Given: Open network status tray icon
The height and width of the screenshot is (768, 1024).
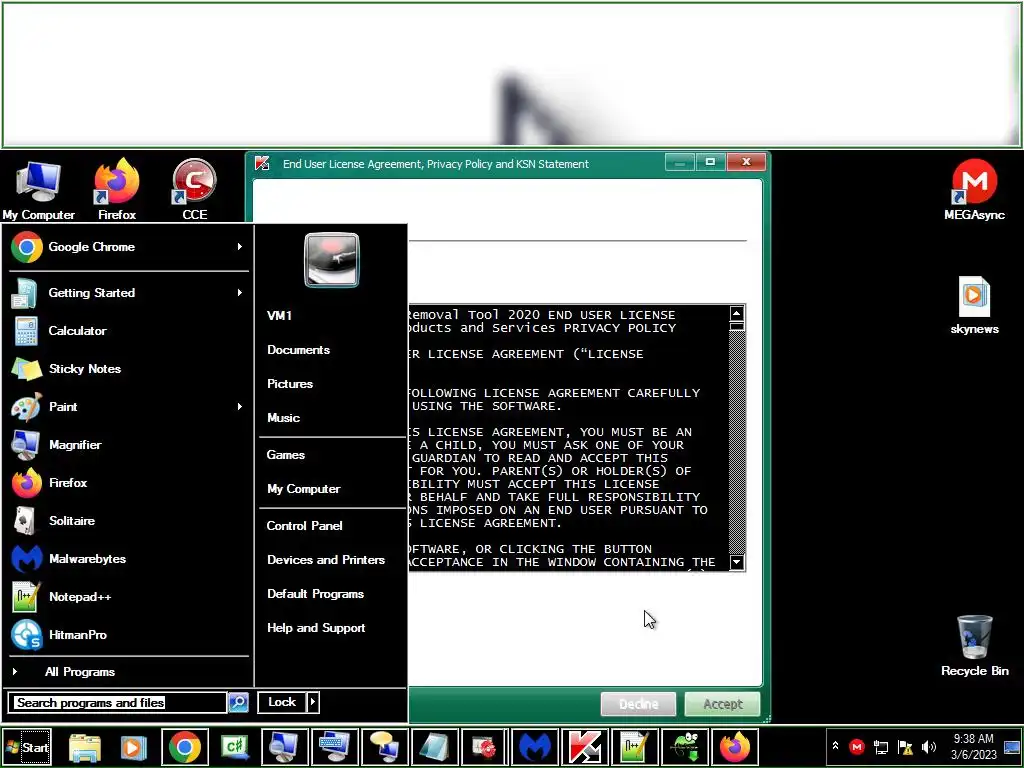Looking at the screenshot, I should 881,746.
